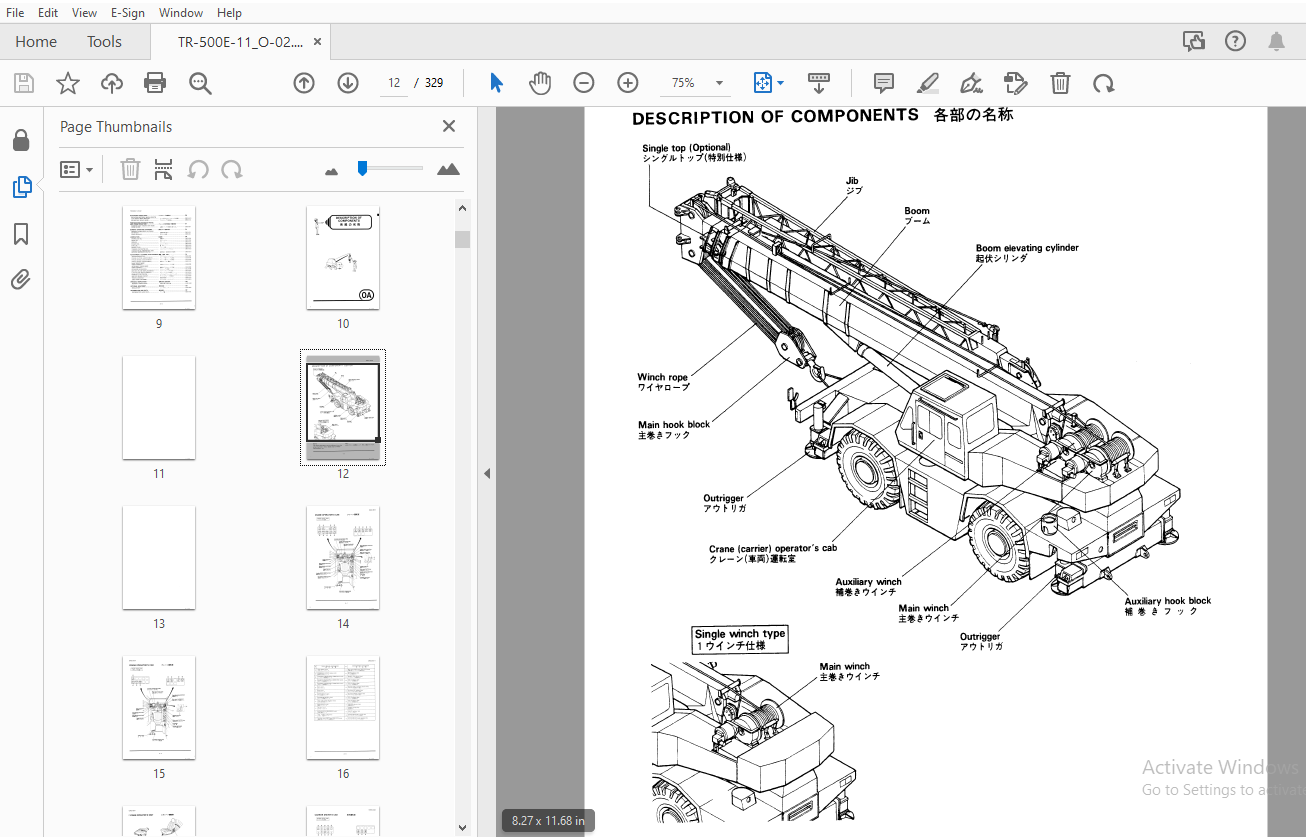Show the page thumbnails sidebar icon
This screenshot has width=1306, height=837.
(x=21, y=187)
